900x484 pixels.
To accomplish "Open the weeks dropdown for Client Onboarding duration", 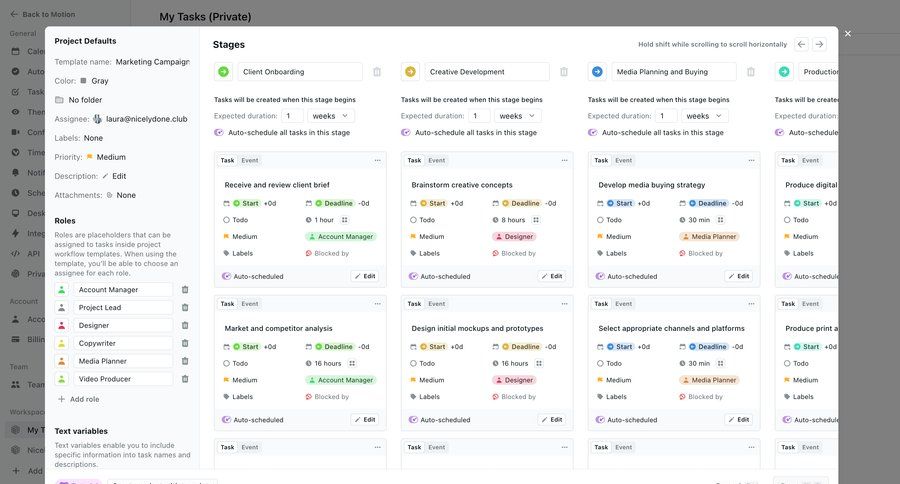I will tap(331, 116).
